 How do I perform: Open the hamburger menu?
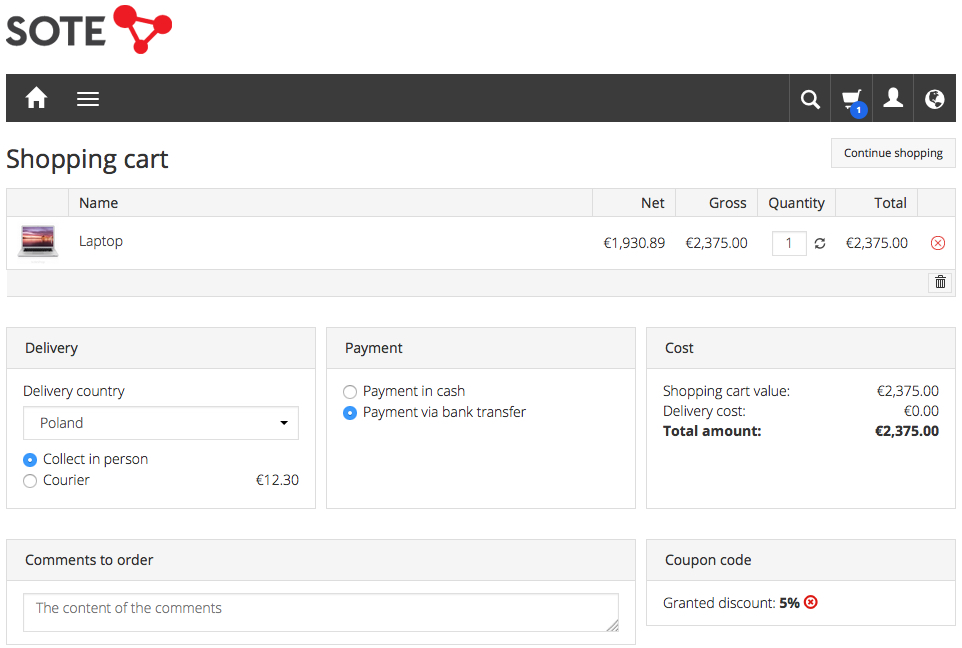(x=88, y=98)
